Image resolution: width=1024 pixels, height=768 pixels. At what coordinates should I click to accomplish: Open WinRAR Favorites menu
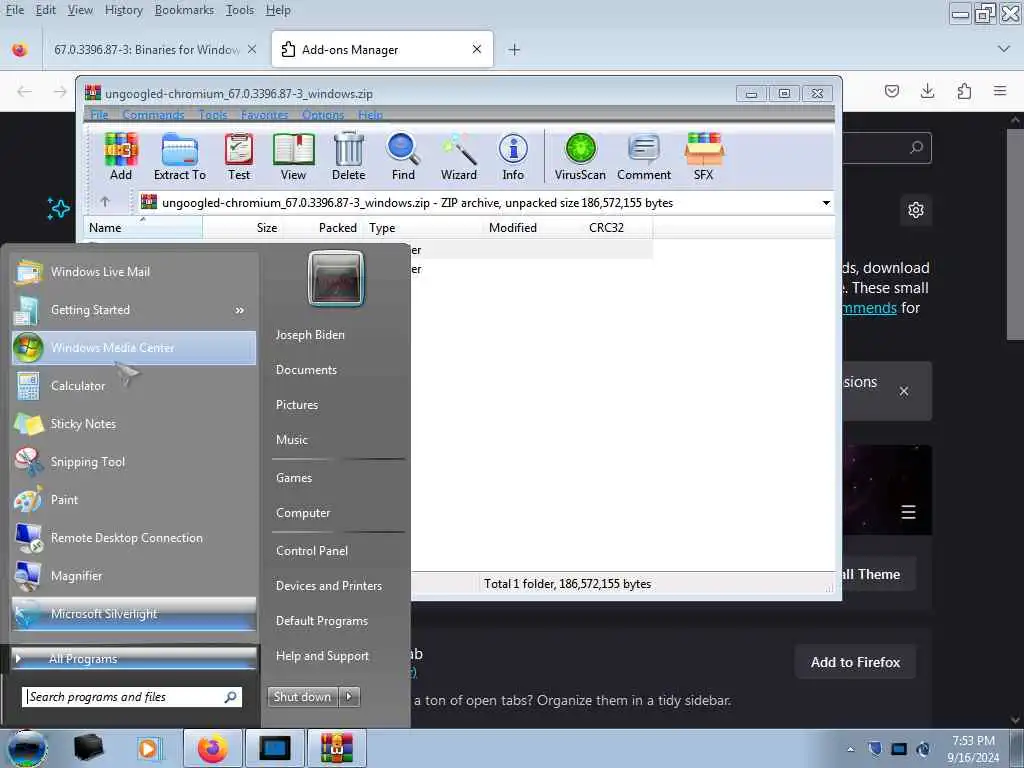pos(264,115)
